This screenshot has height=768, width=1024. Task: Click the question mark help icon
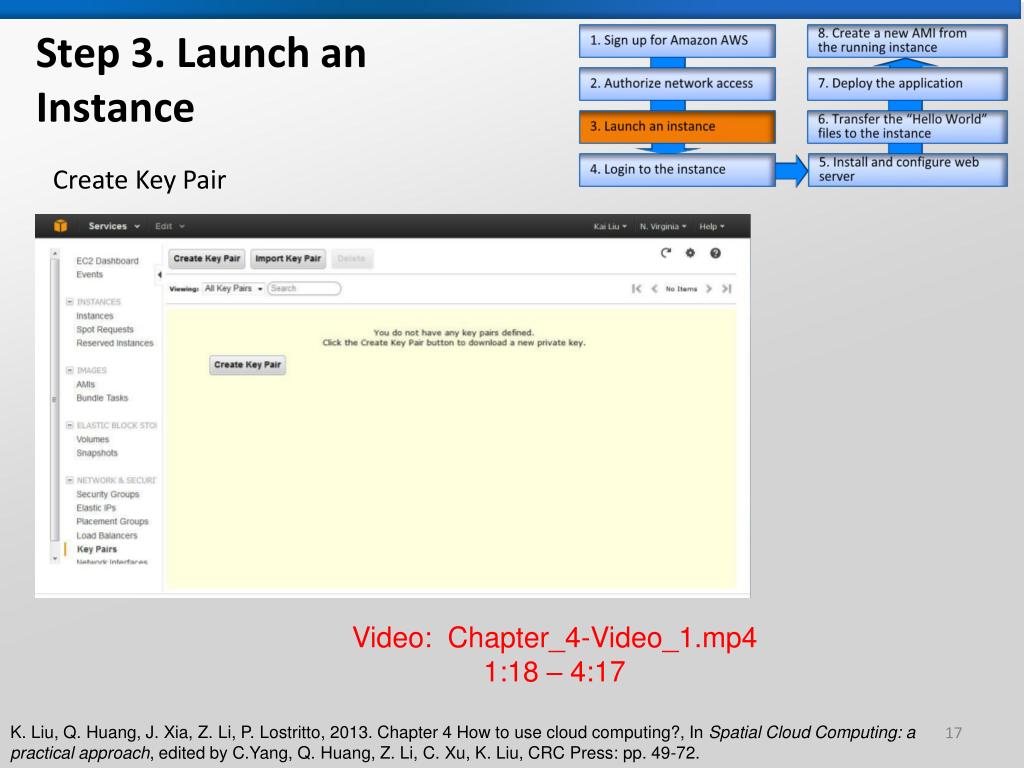pyautogui.click(x=715, y=253)
